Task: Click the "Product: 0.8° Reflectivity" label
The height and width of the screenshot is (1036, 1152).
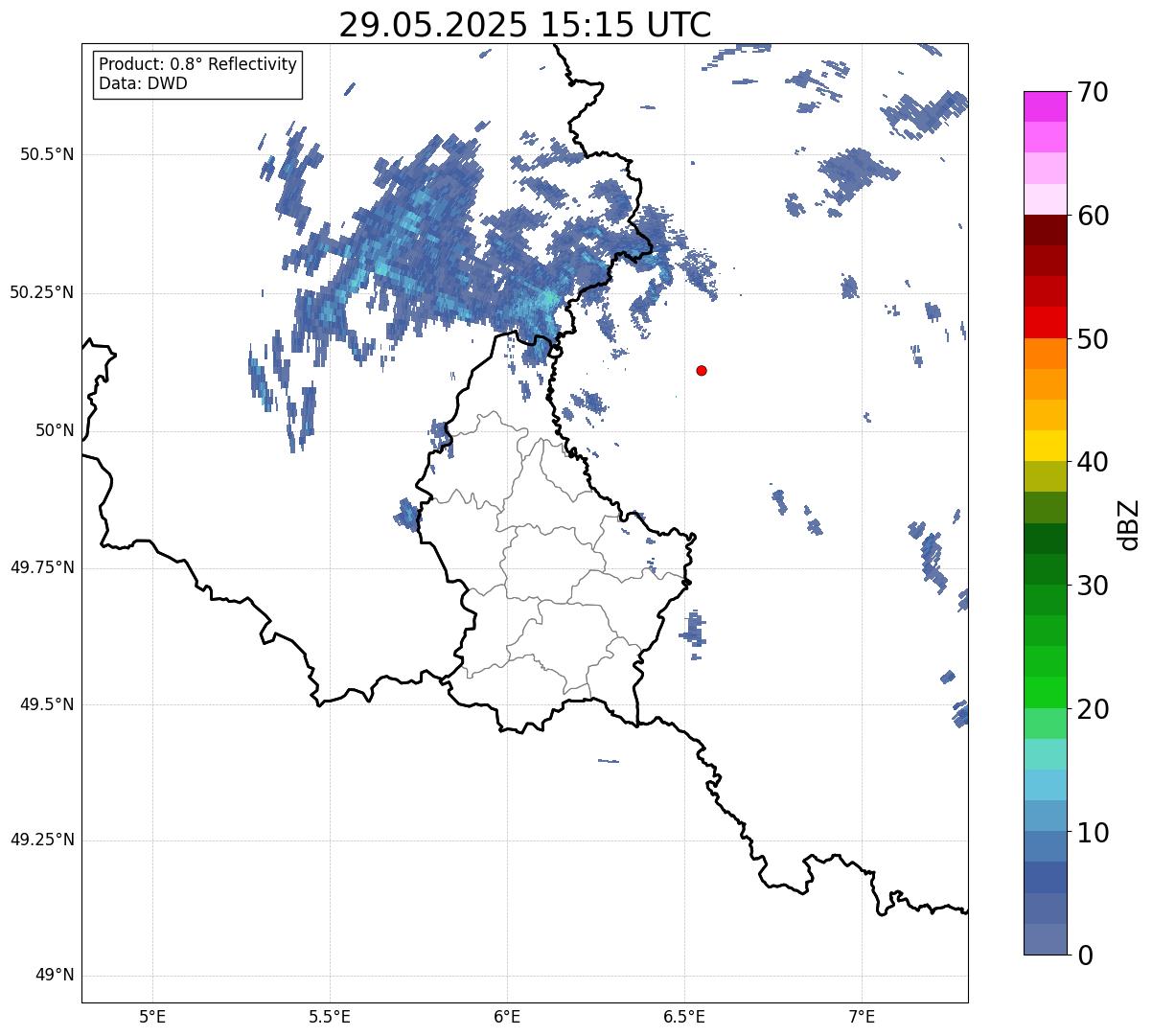Action: [197, 64]
